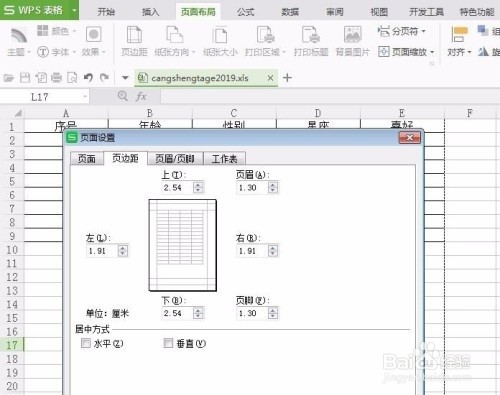Click the Page Margins (页边距) icon
Image resolution: width=500 pixels, height=395 pixels.
(x=134, y=35)
